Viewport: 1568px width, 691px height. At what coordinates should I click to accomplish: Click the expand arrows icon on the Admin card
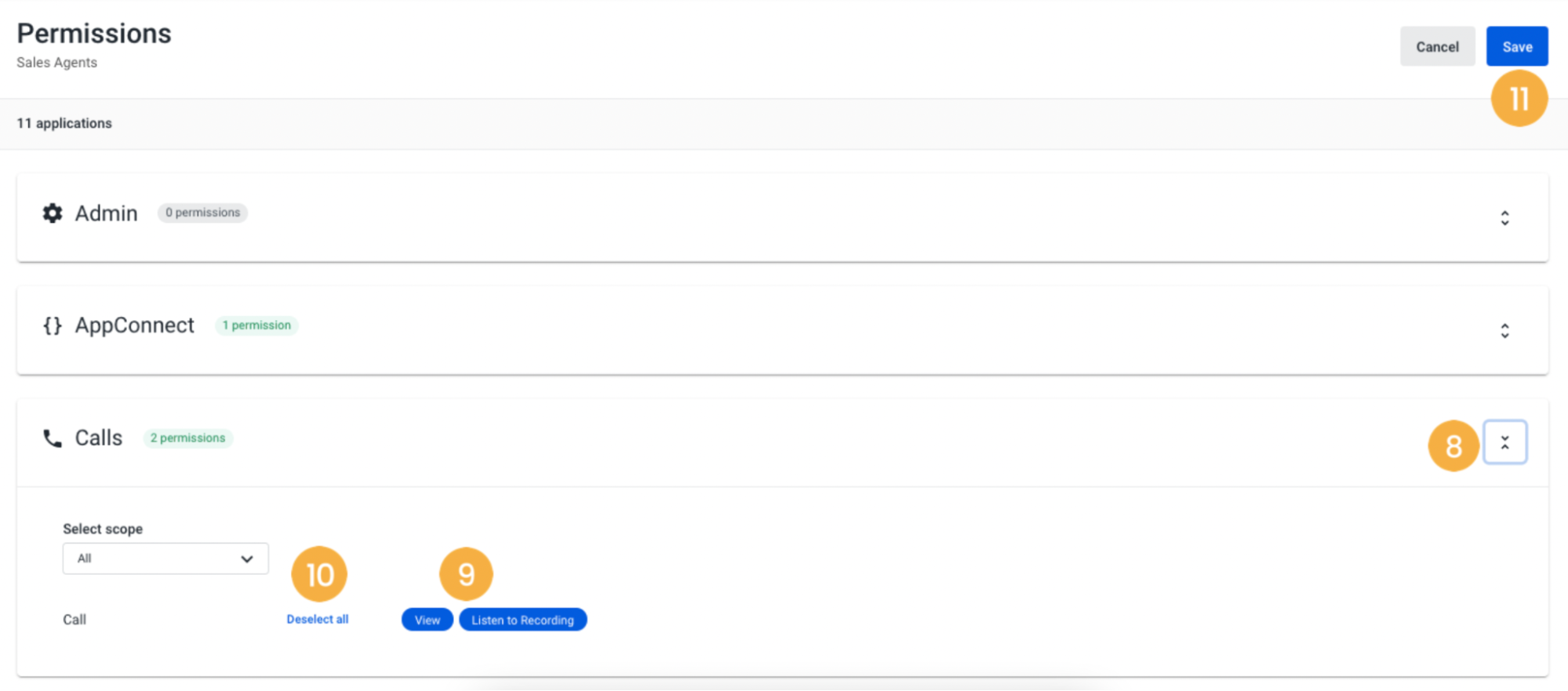[1504, 217]
